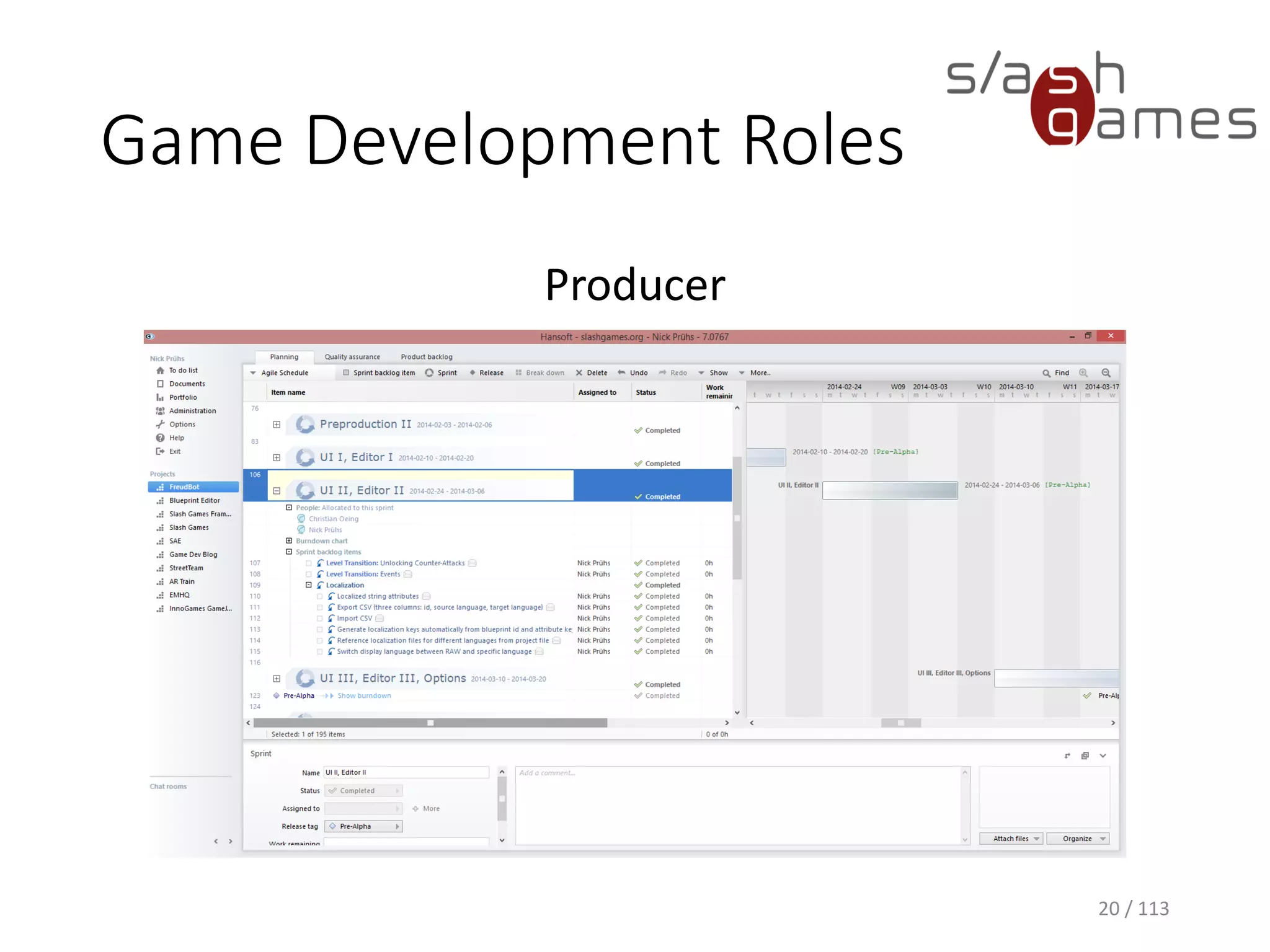The height and width of the screenshot is (952, 1270).
Task: Click the Delete toolbar button
Action: click(592, 373)
